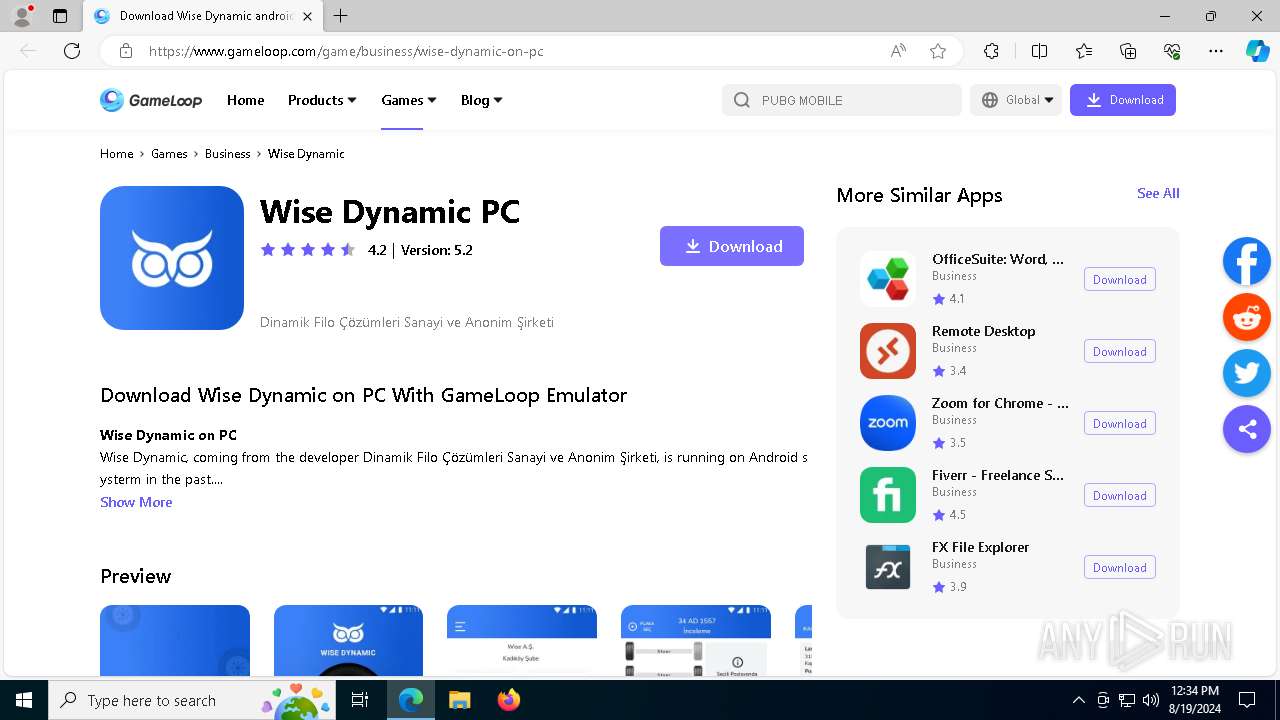Image resolution: width=1280 pixels, height=720 pixels.
Task: Click the Fiverr - Freelance S... title
Action: 998,475
